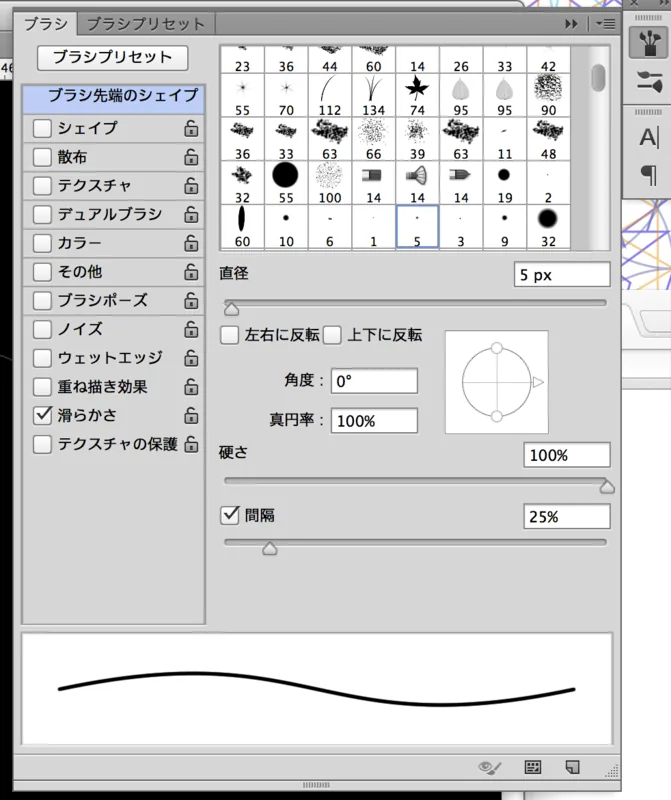
Task: Collapse panel with double-arrow icon
Action: (571, 24)
